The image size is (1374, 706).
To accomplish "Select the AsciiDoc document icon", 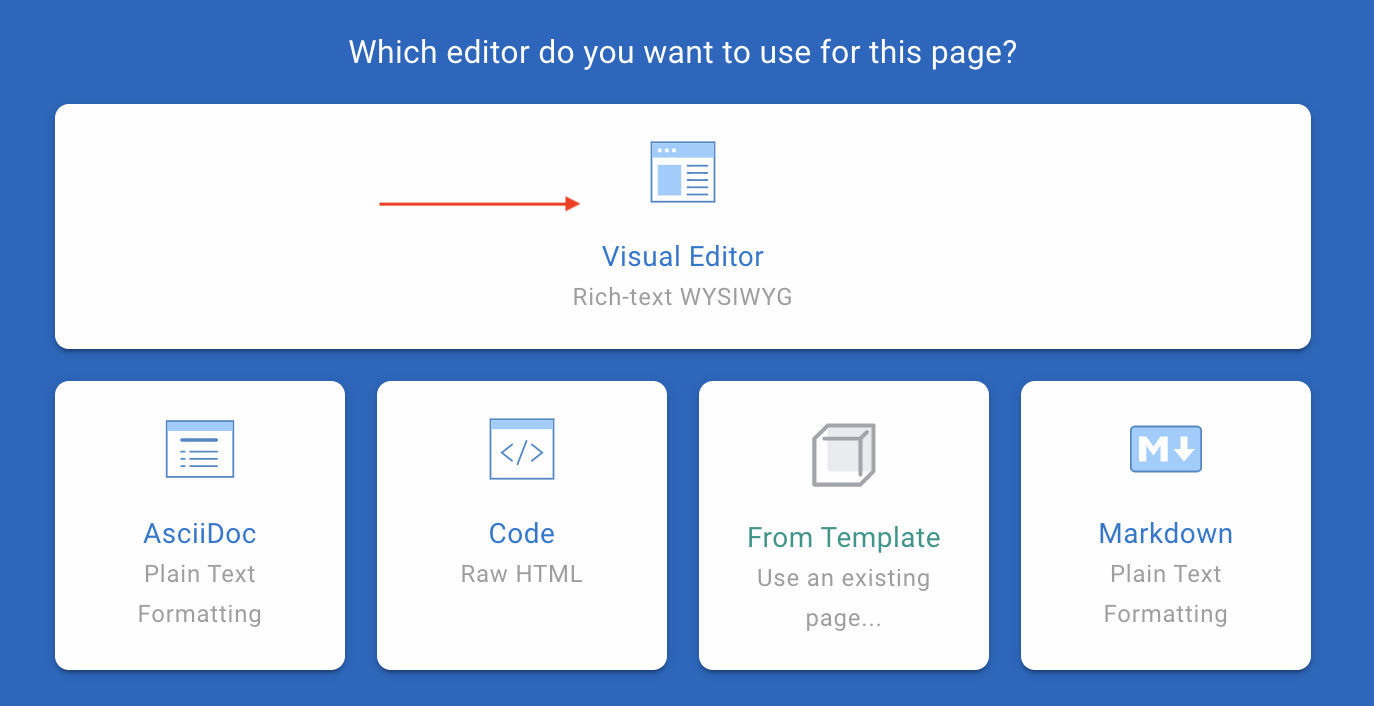I will point(200,449).
